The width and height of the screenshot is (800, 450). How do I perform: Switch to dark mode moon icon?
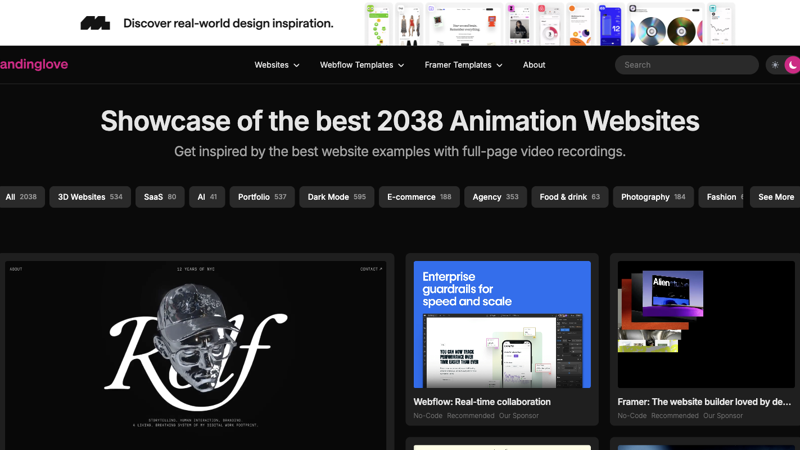click(x=792, y=65)
